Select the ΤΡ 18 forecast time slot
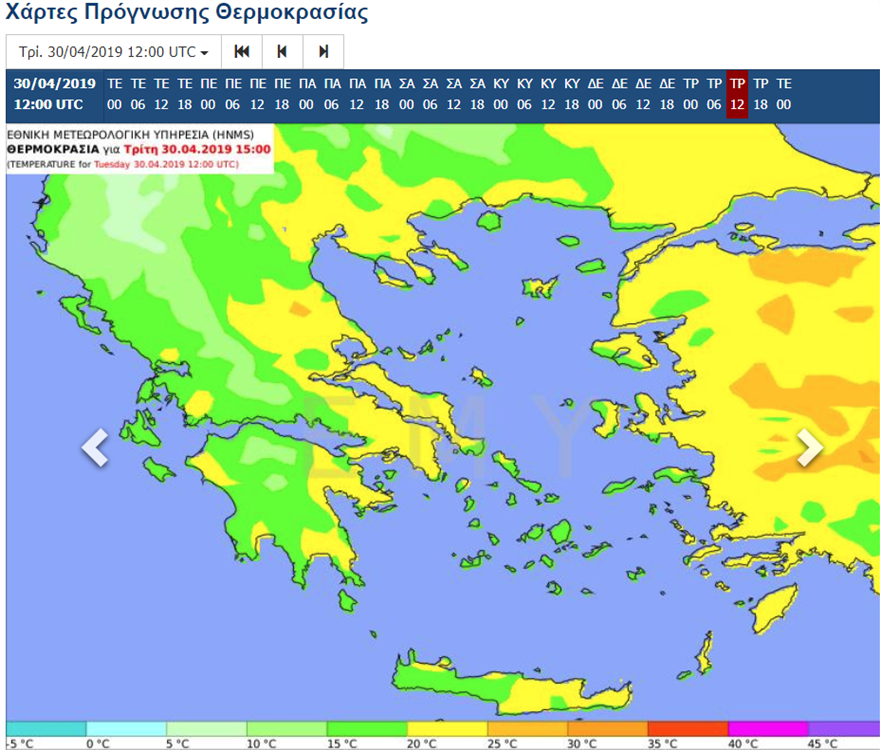880x750 pixels. 761,94
